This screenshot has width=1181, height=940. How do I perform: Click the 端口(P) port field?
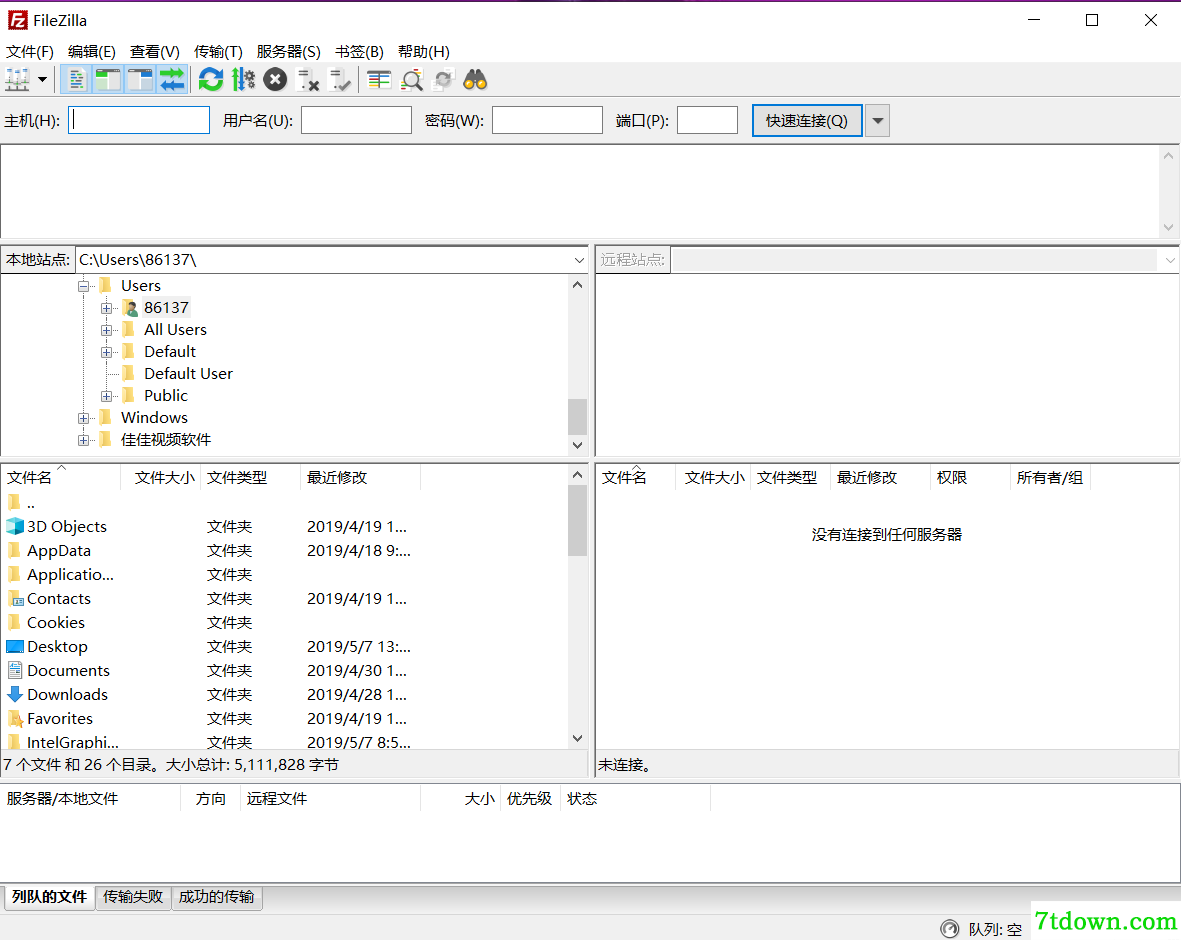click(707, 121)
